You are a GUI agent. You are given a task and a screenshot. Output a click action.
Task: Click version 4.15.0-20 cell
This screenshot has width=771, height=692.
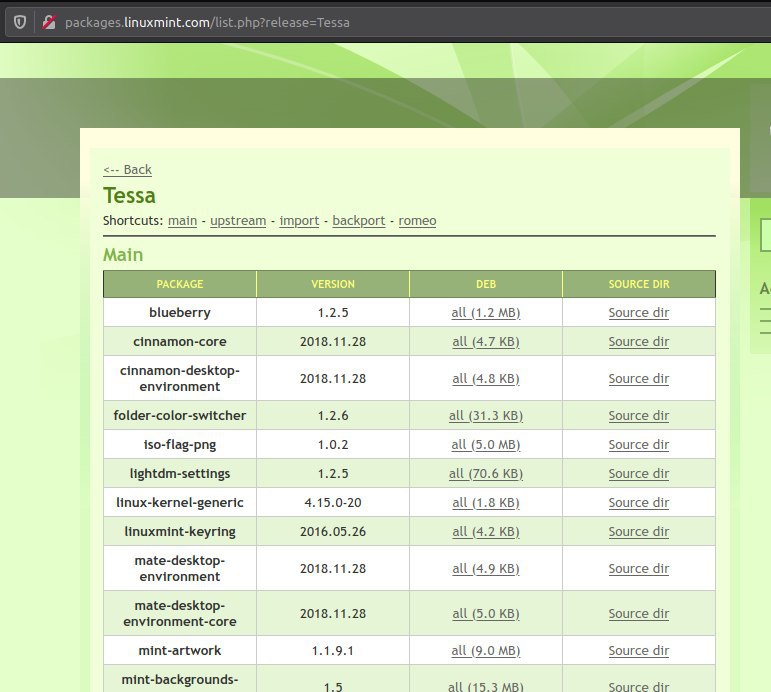[x=333, y=502]
